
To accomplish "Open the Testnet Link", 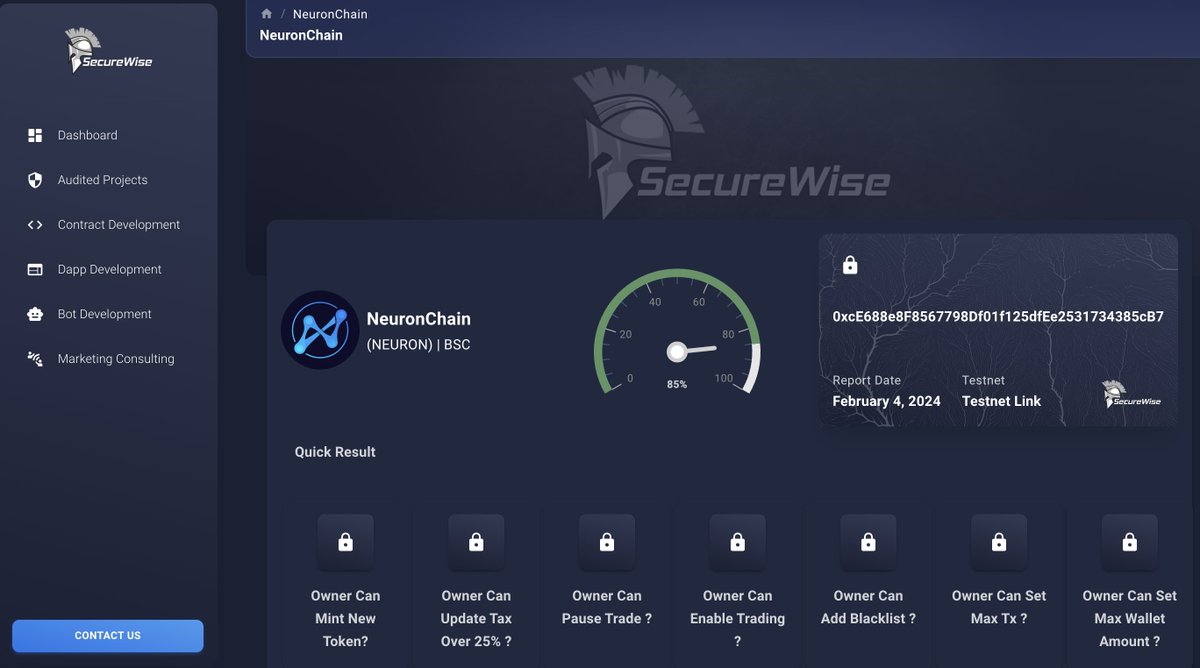I will tap(1001, 401).
